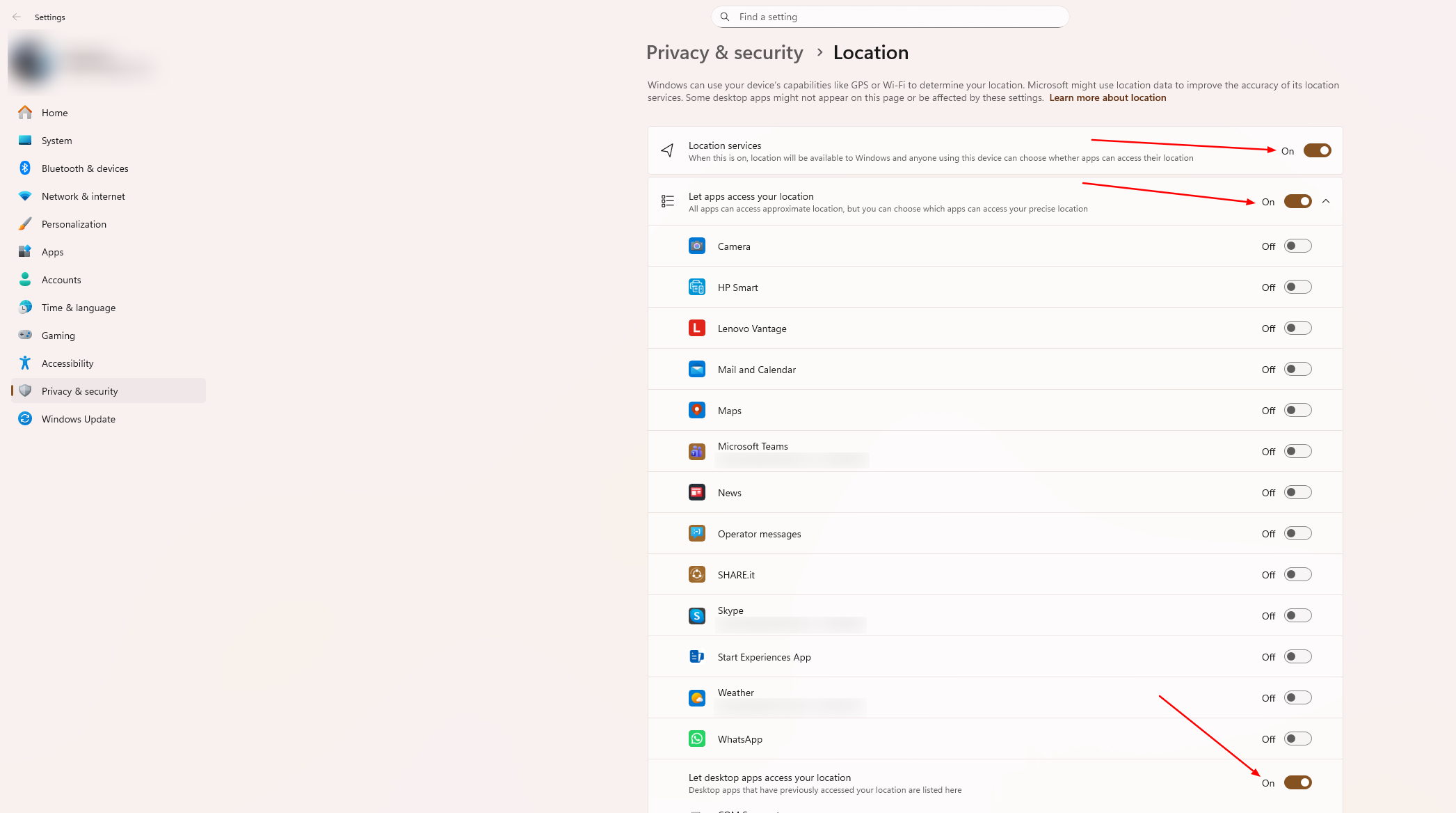
Task: Click the Maps app icon
Action: tap(696, 411)
